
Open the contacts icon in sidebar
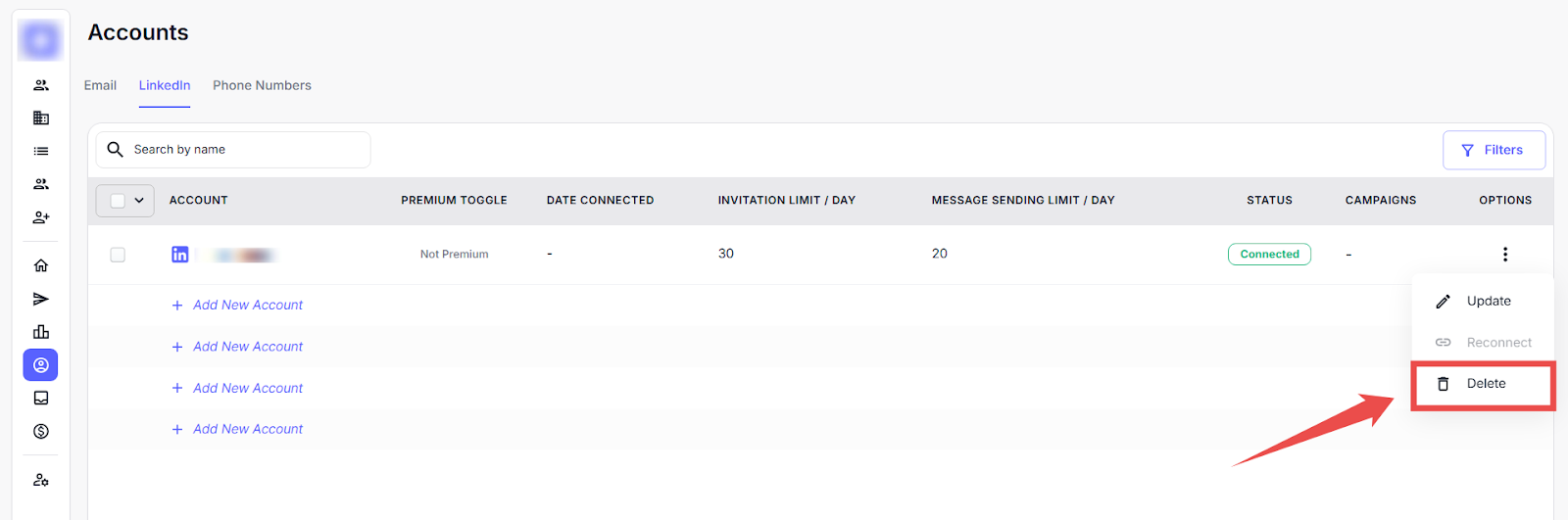(x=41, y=85)
